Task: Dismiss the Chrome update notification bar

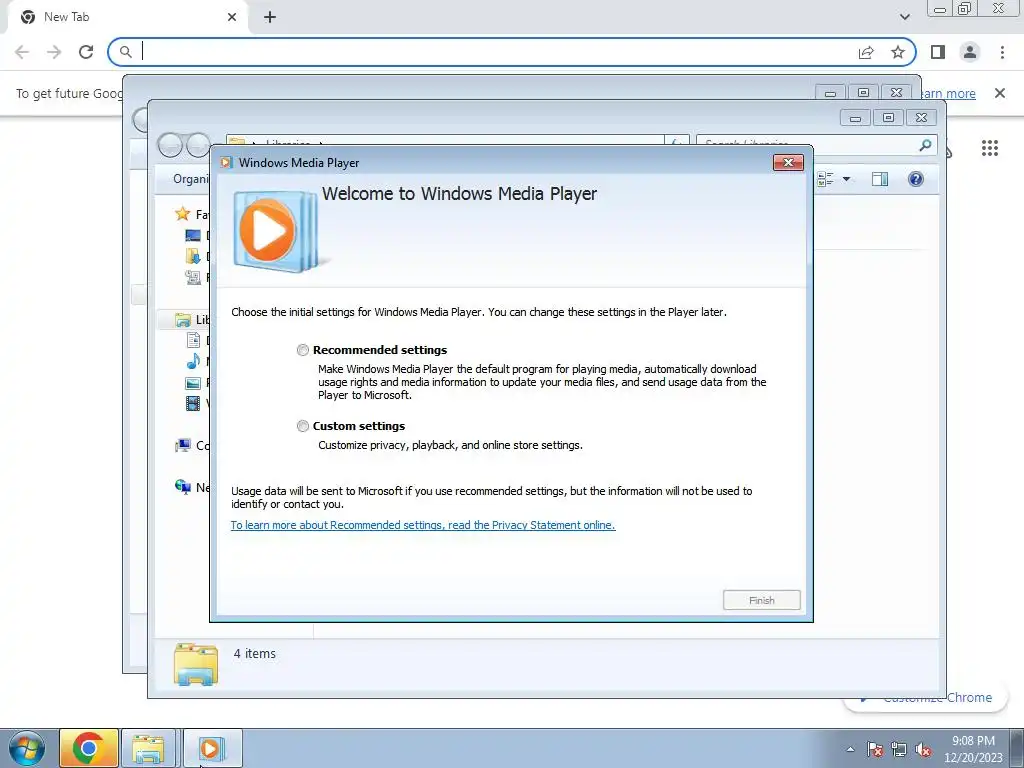Action: (999, 93)
